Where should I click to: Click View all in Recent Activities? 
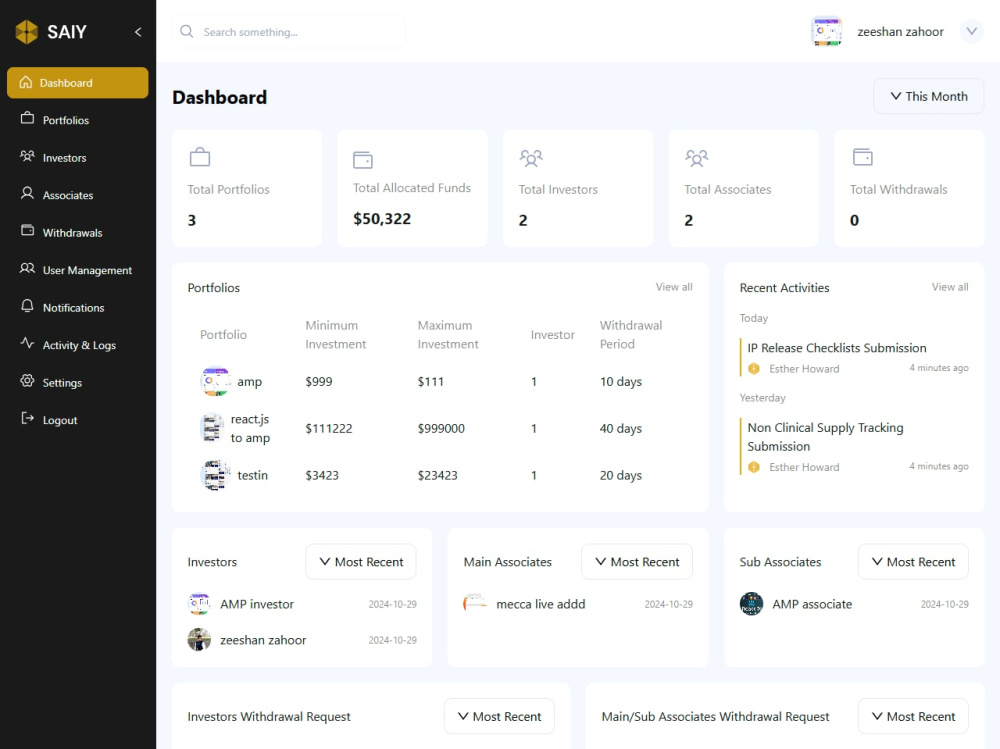(950, 287)
